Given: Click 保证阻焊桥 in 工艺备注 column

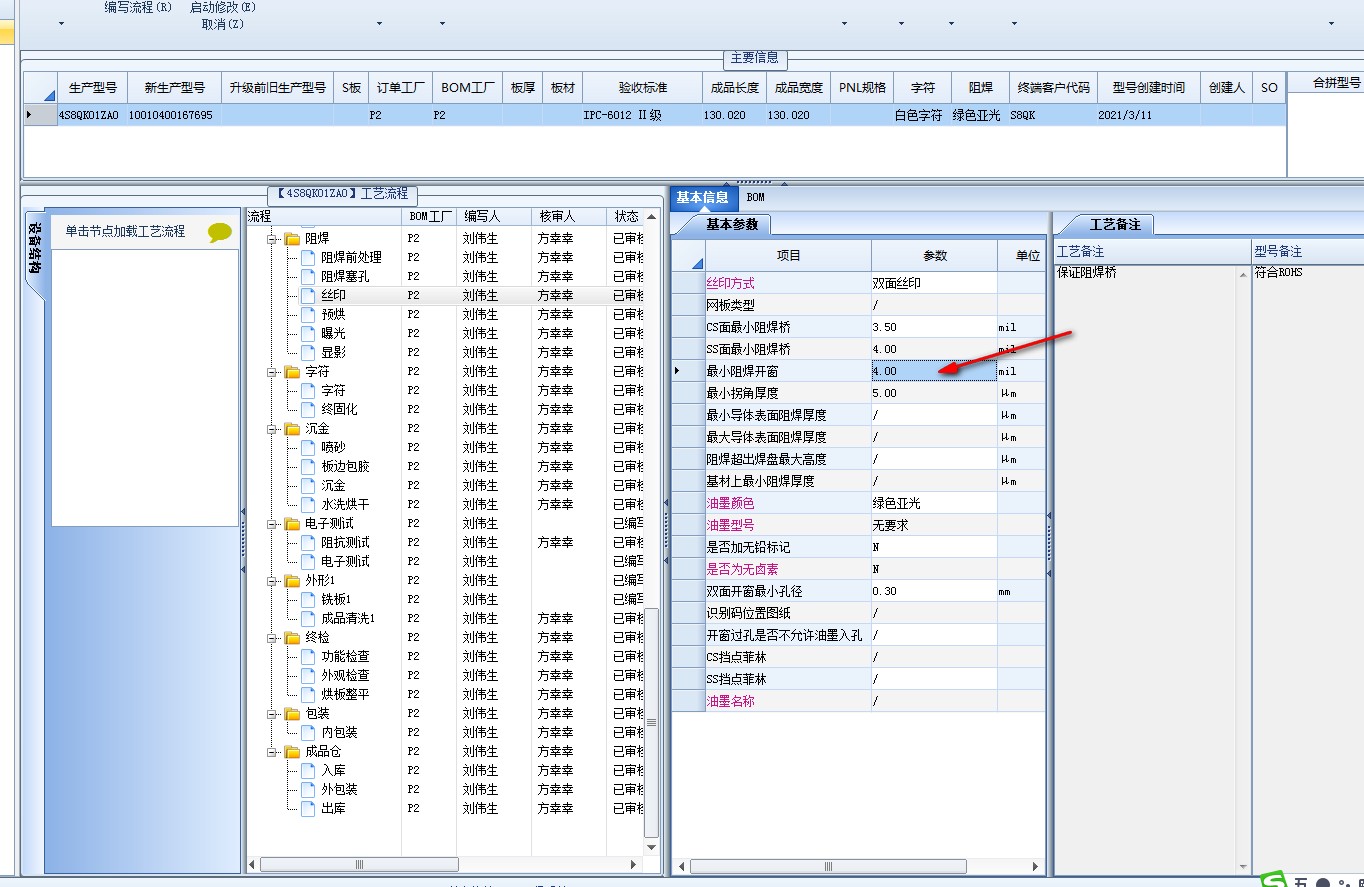Looking at the screenshot, I should (x=1087, y=272).
